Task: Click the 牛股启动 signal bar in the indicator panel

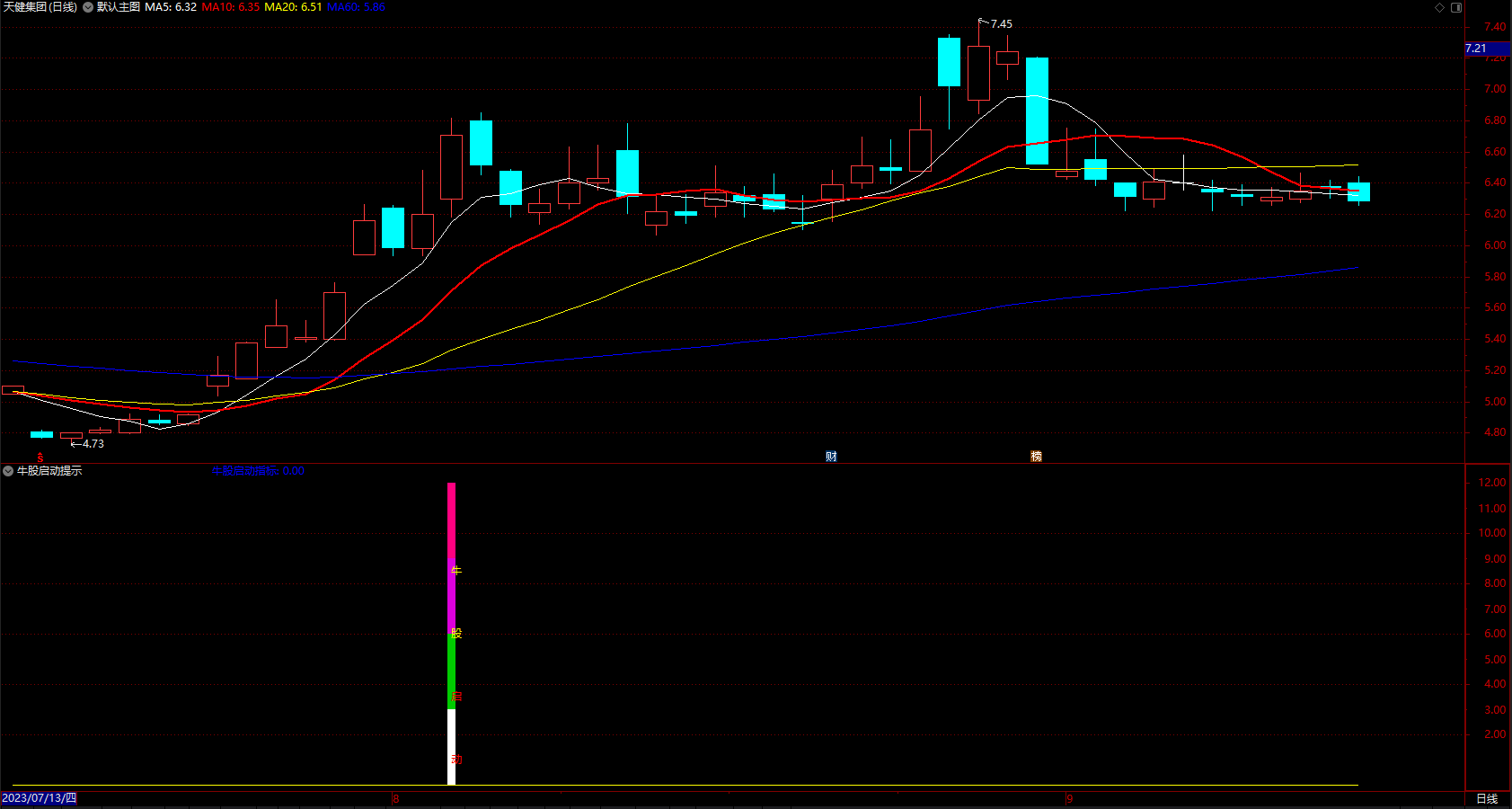Action: pos(452,634)
